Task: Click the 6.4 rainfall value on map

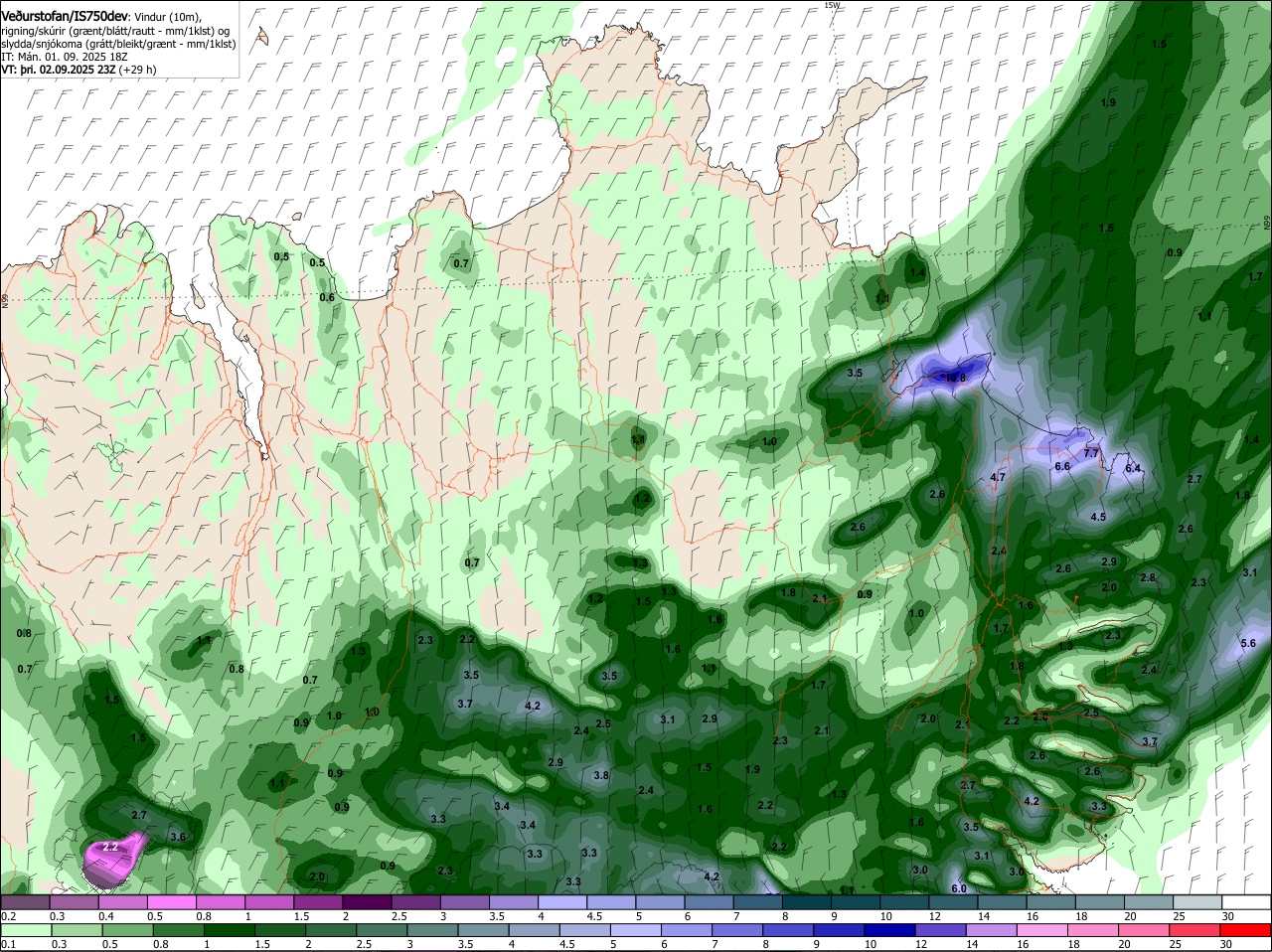Action: click(1133, 469)
